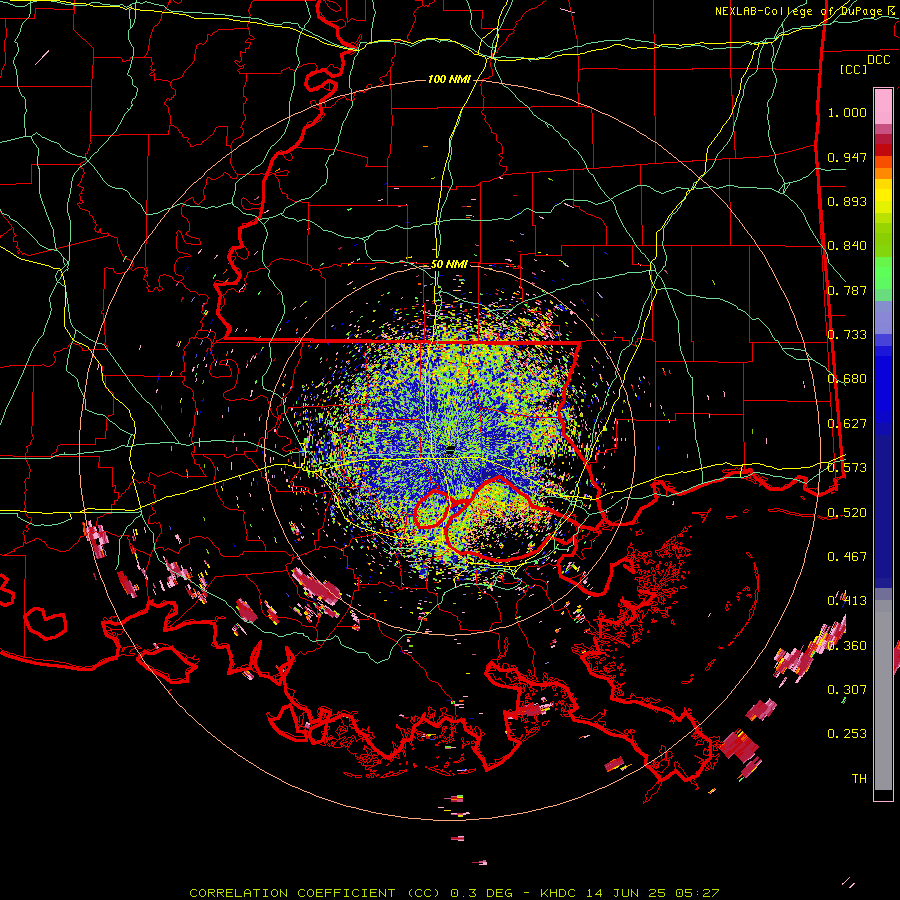Click the black radar site marker at center
Viewport: 900px width, 900px height.
[x=450, y=451]
